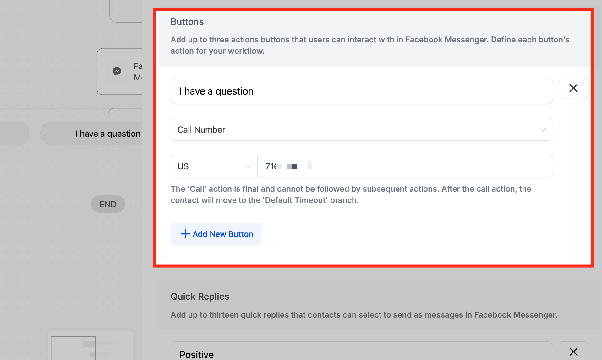Screen dimensions: 602x360
Task: Select the END node on the canvas
Action: 108,204
